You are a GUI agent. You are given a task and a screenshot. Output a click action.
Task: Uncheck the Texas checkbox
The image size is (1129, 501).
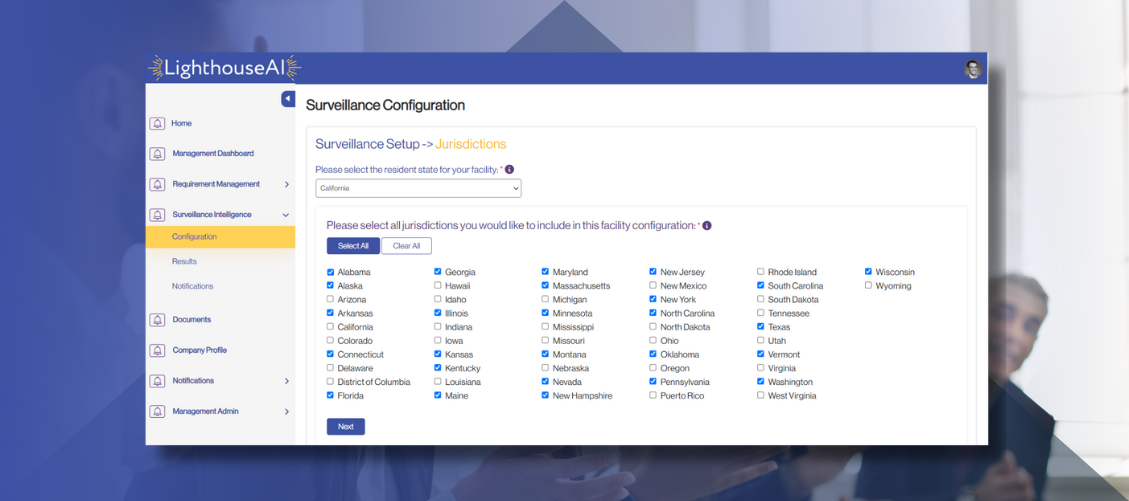[x=760, y=327]
